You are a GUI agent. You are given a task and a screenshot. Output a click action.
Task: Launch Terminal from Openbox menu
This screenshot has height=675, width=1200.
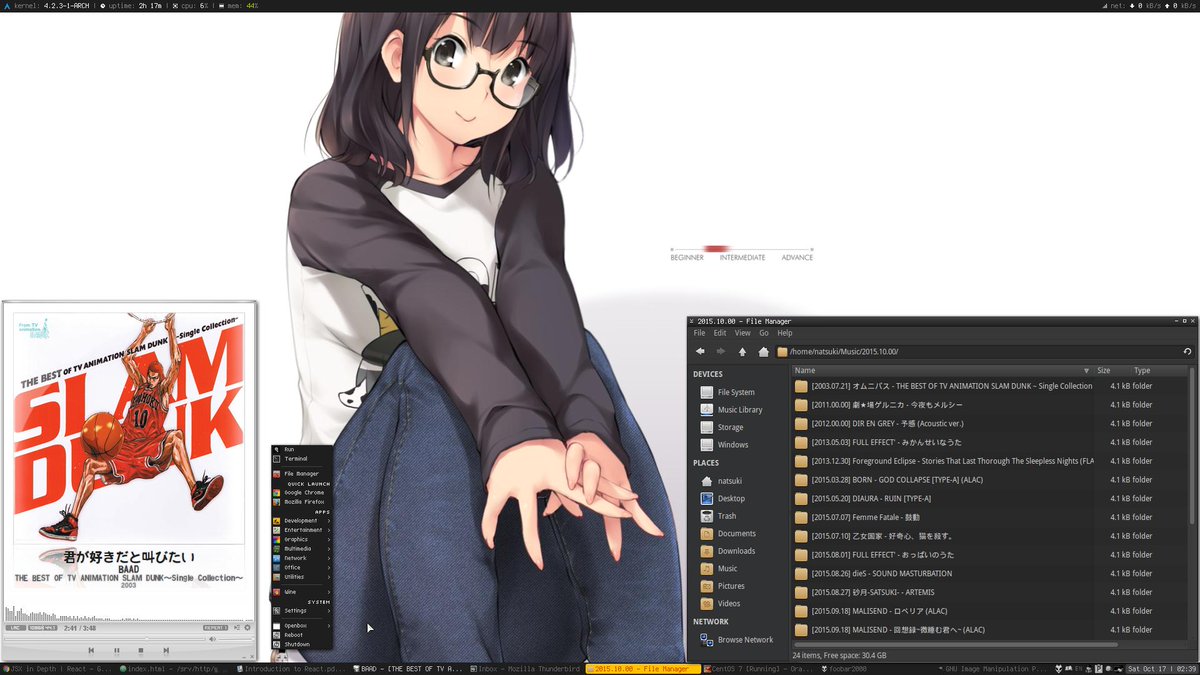[301, 459]
